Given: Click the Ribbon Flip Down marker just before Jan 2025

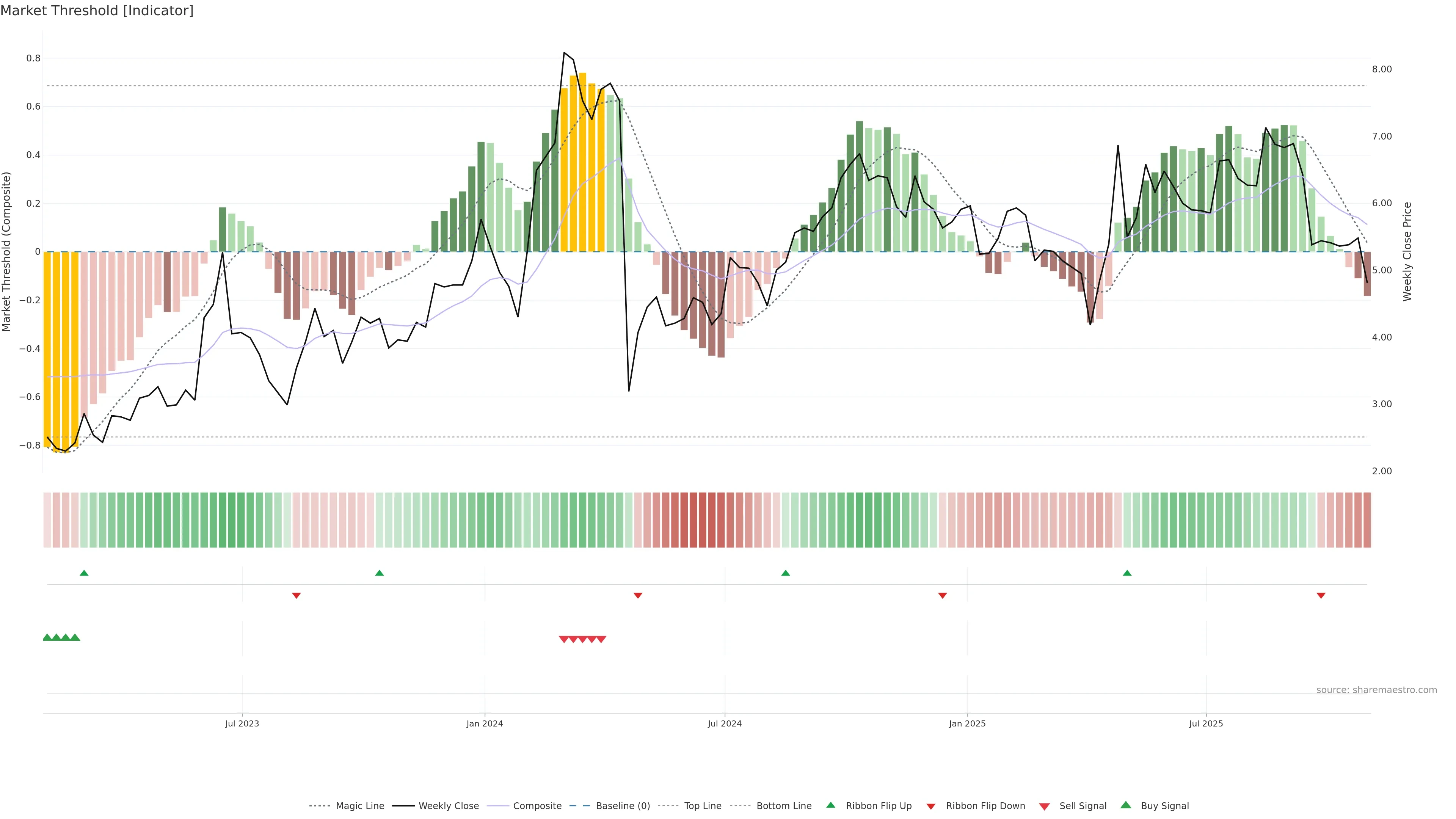Looking at the screenshot, I should pos(942,595).
